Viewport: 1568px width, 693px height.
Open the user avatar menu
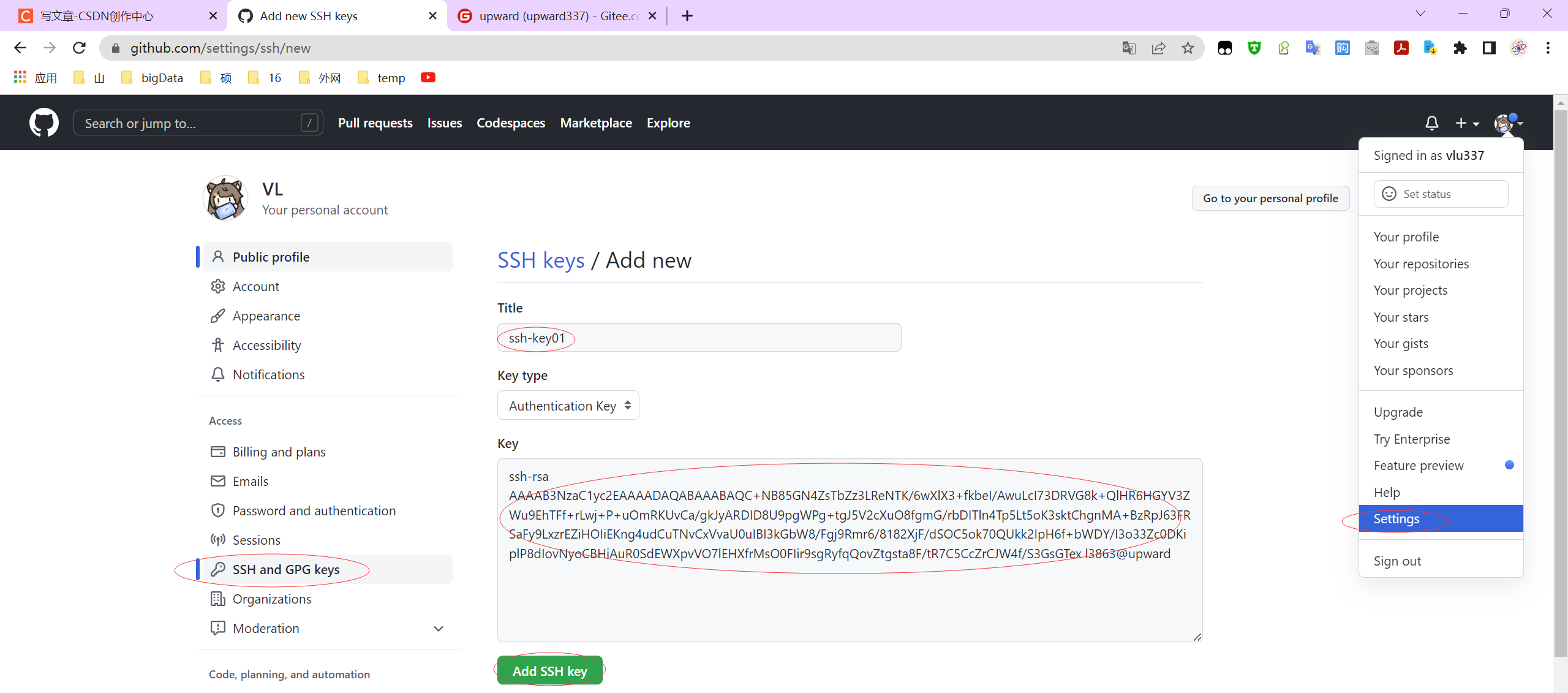pos(1508,123)
